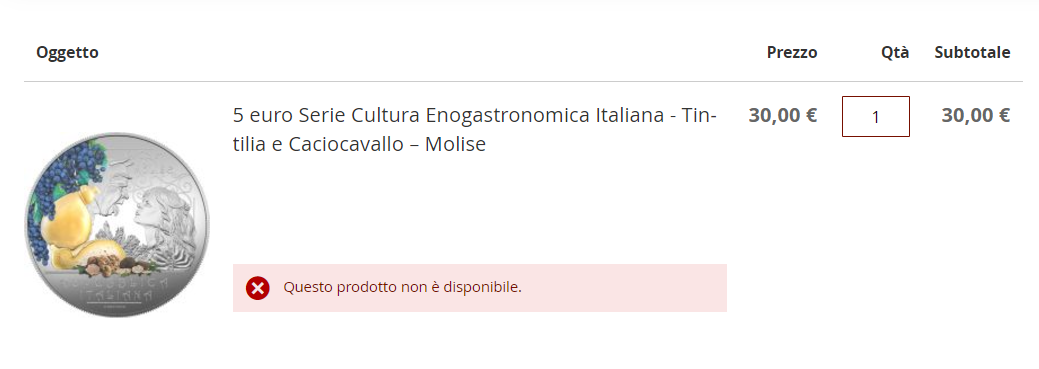Open the coin product thumbnail
Screen dimensions: 1039x369
(117, 224)
